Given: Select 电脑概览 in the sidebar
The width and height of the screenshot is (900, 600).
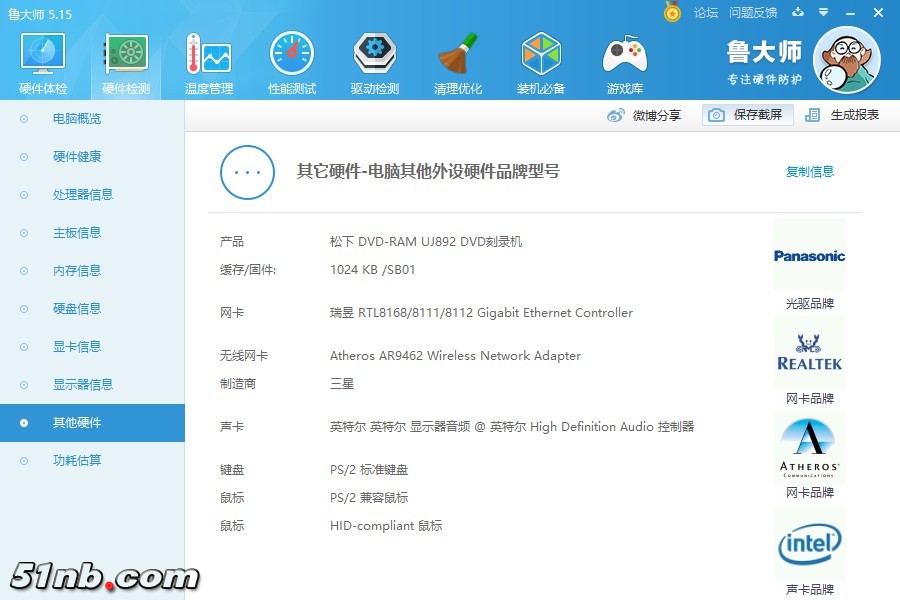Looking at the screenshot, I should (77, 119).
